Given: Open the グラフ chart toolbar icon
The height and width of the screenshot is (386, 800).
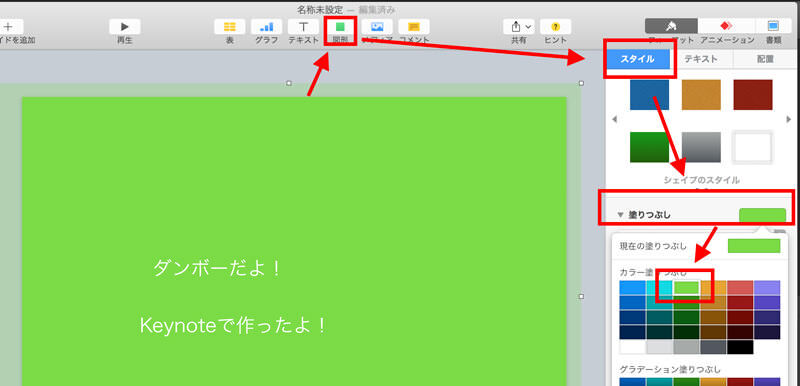Looking at the screenshot, I should [x=266, y=27].
